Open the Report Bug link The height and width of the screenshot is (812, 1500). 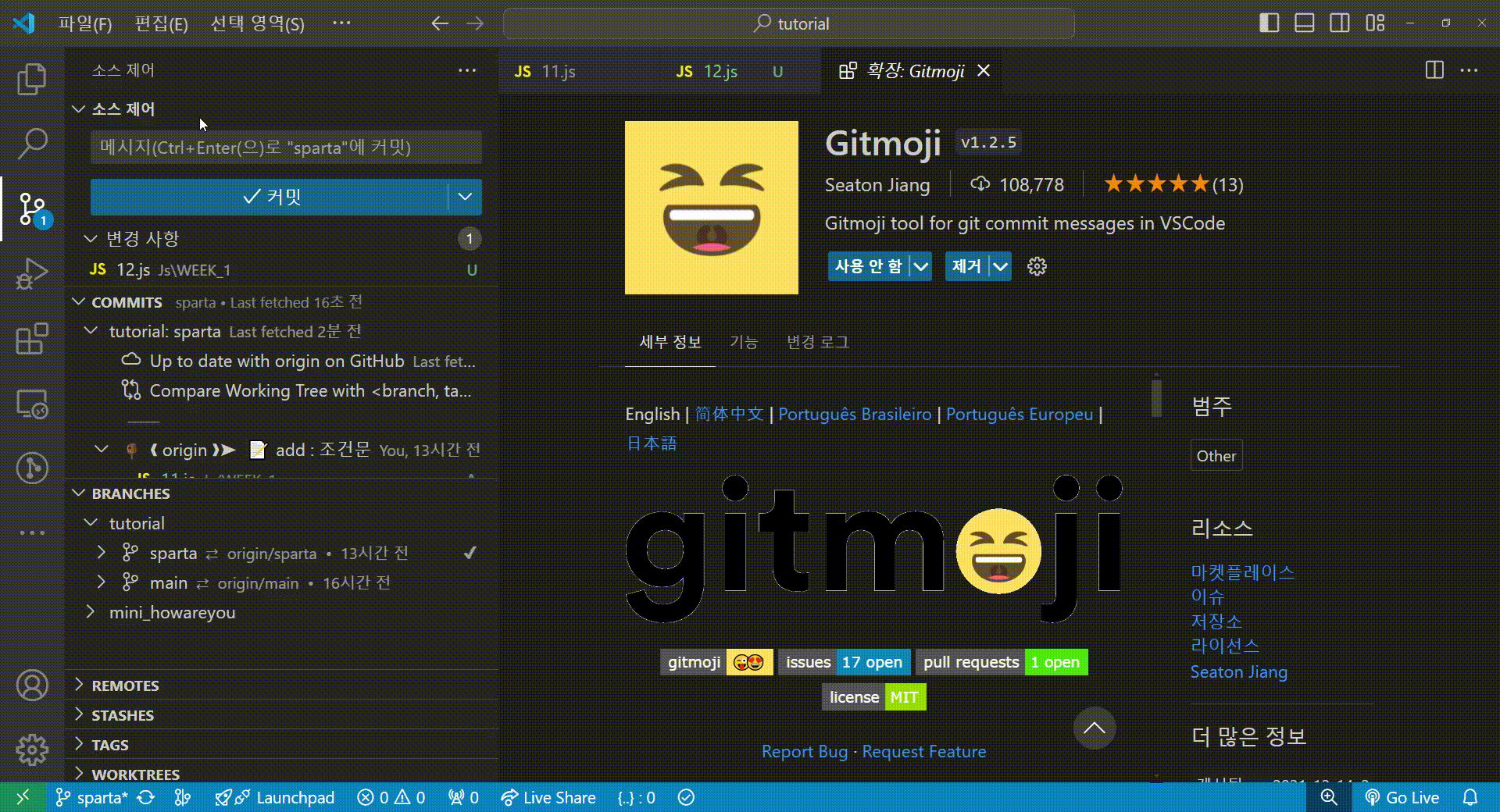click(804, 751)
